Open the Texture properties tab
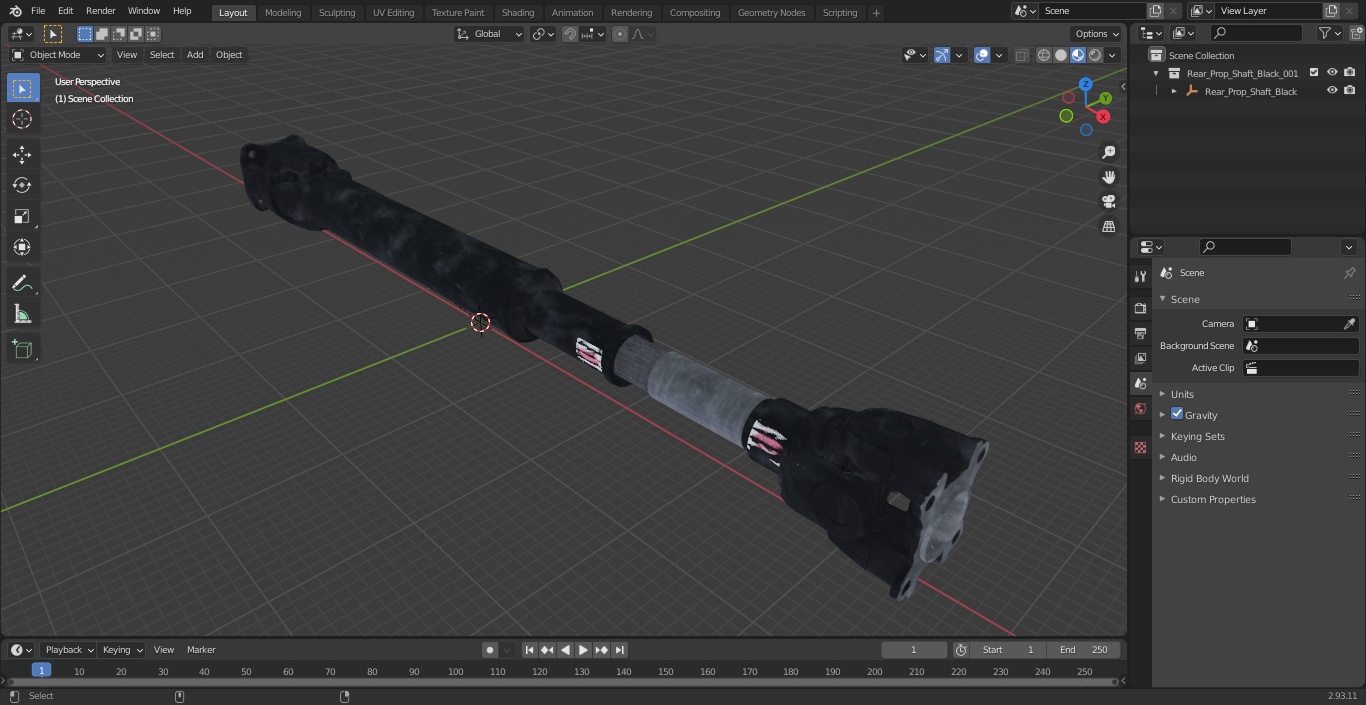 (1140, 448)
